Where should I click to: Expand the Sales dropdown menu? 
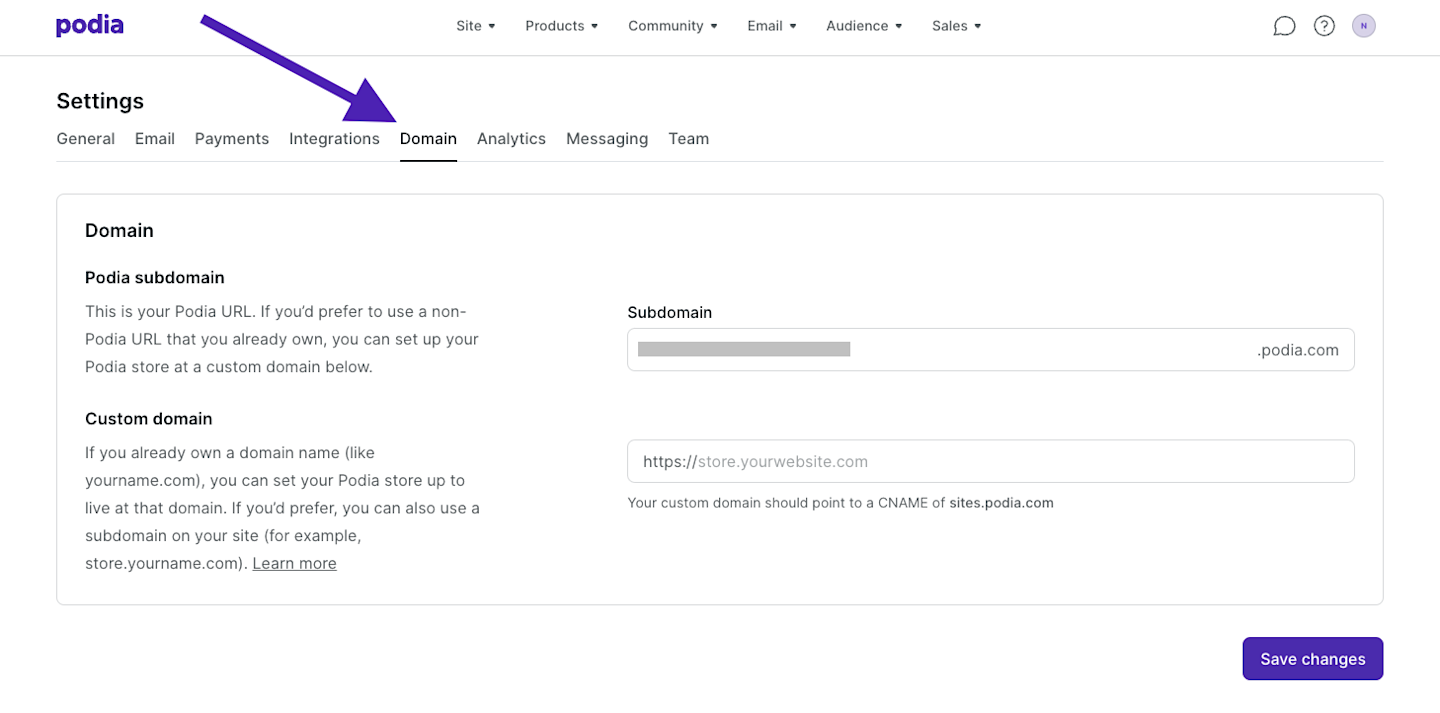[957, 26]
